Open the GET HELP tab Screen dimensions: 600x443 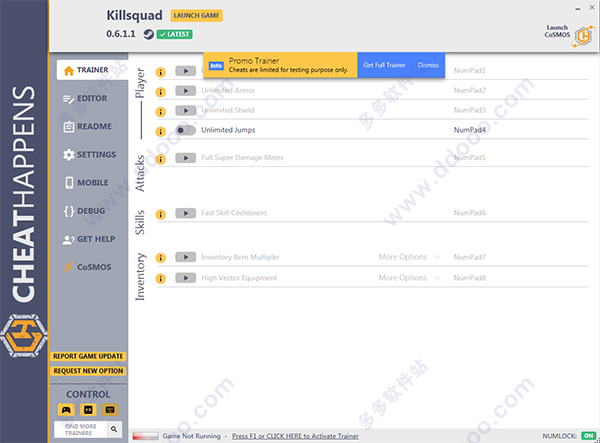[89, 239]
